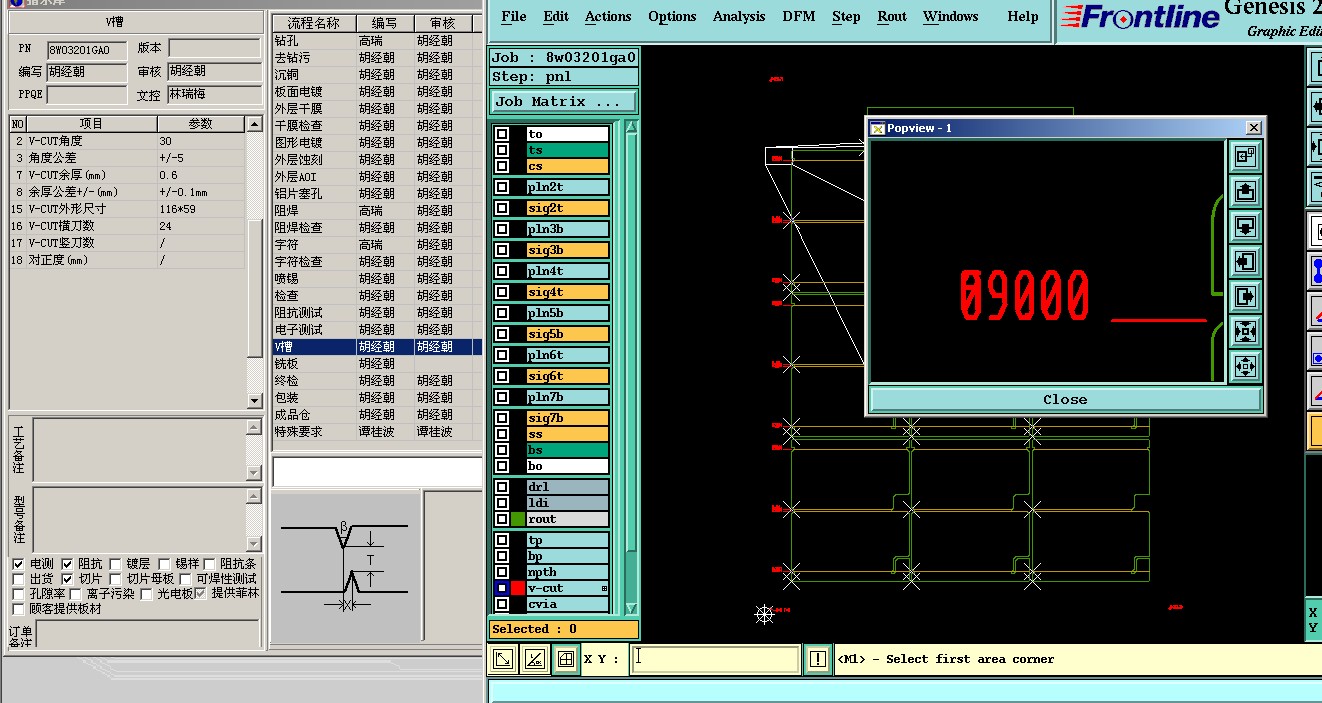Click the pan right icon in Popview
This screenshot has height=703, width=1322.
(x=1245, y=296)
